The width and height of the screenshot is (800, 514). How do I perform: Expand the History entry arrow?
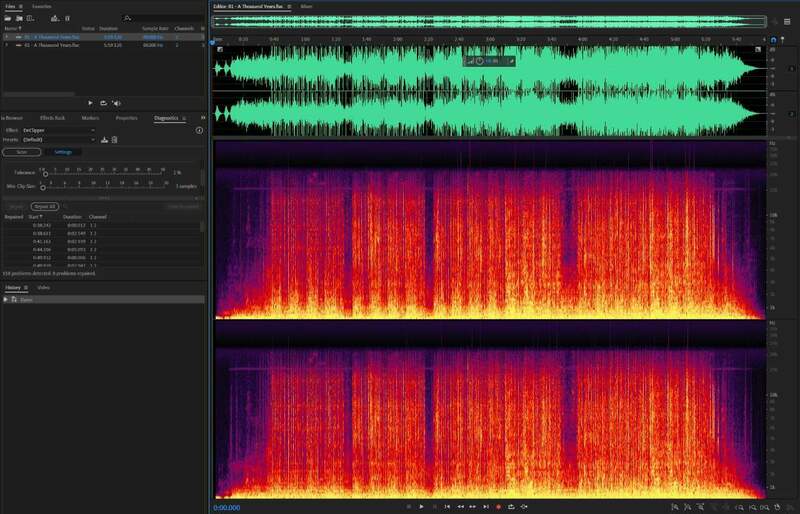tap(5, 300)
